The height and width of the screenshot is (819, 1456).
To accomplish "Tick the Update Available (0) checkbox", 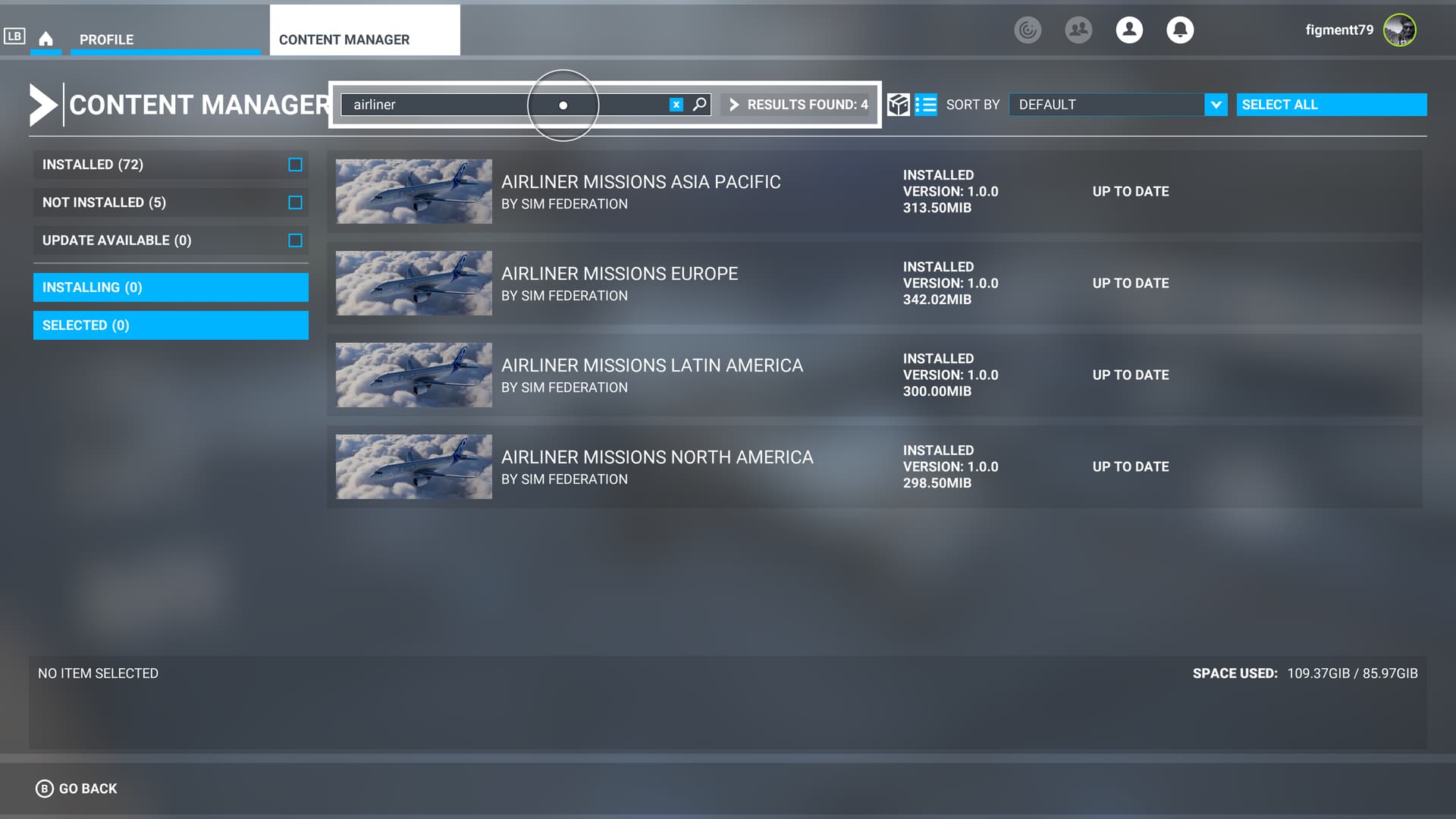I will [x=295, y=240].
